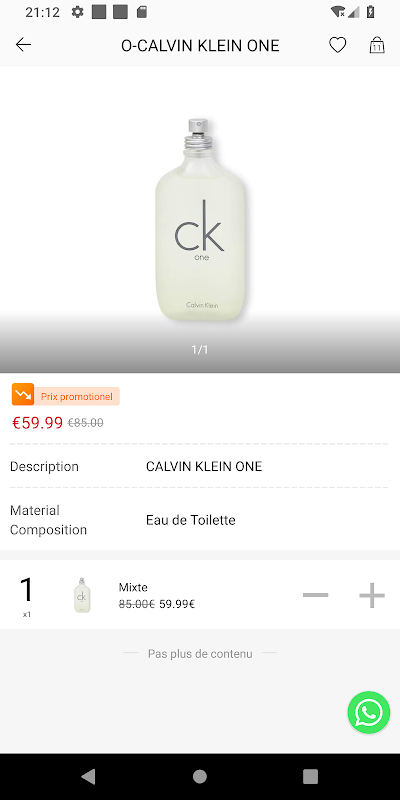Screen dimensions: 400x800
Task: Tap the CK One bottle product image
Action: click(x=200, y=219)
